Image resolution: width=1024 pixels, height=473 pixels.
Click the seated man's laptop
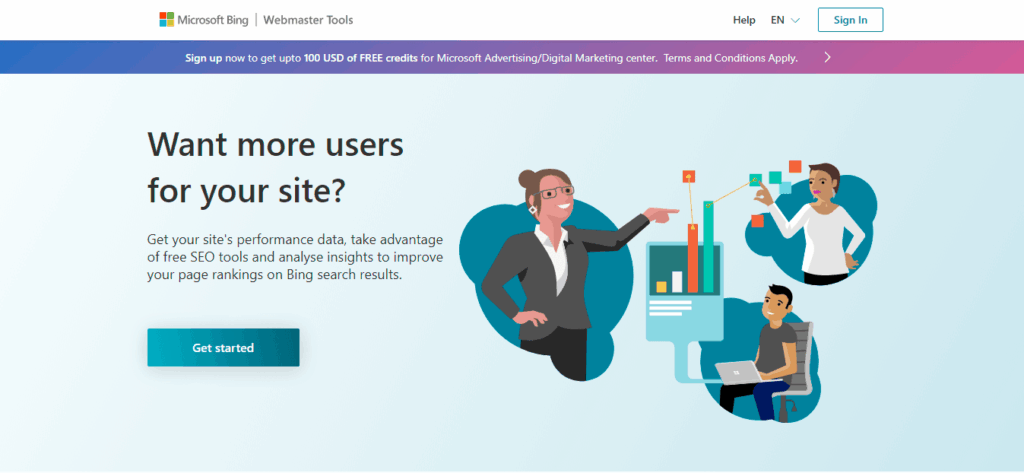(738, 371)
